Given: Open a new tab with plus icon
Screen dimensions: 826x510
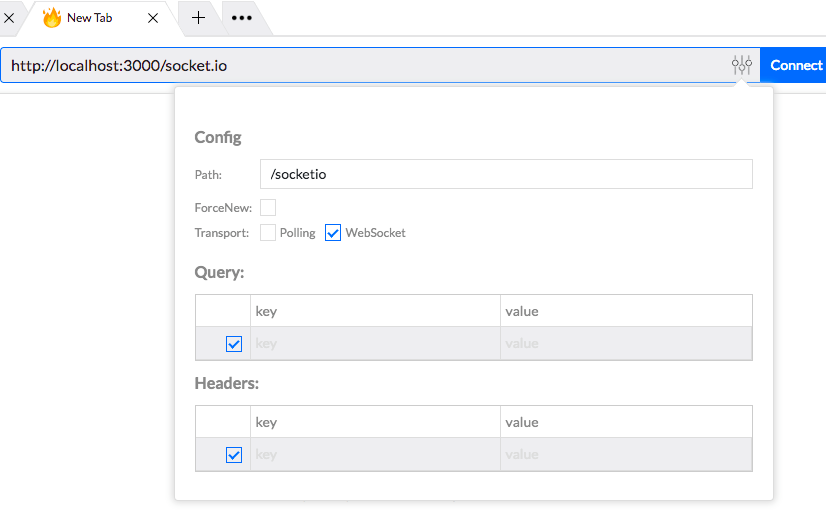Looking at the screenshot, I should (198, 18).
